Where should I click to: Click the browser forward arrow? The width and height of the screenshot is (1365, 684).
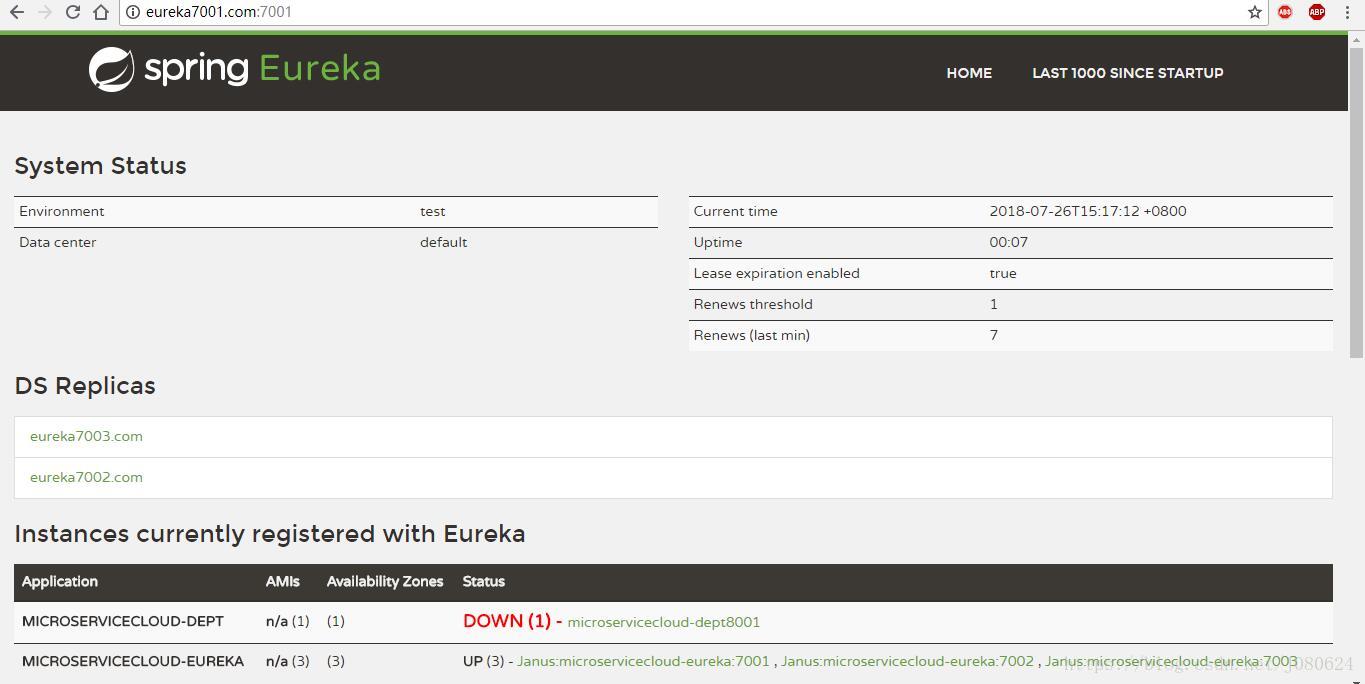tap(44, 12)
